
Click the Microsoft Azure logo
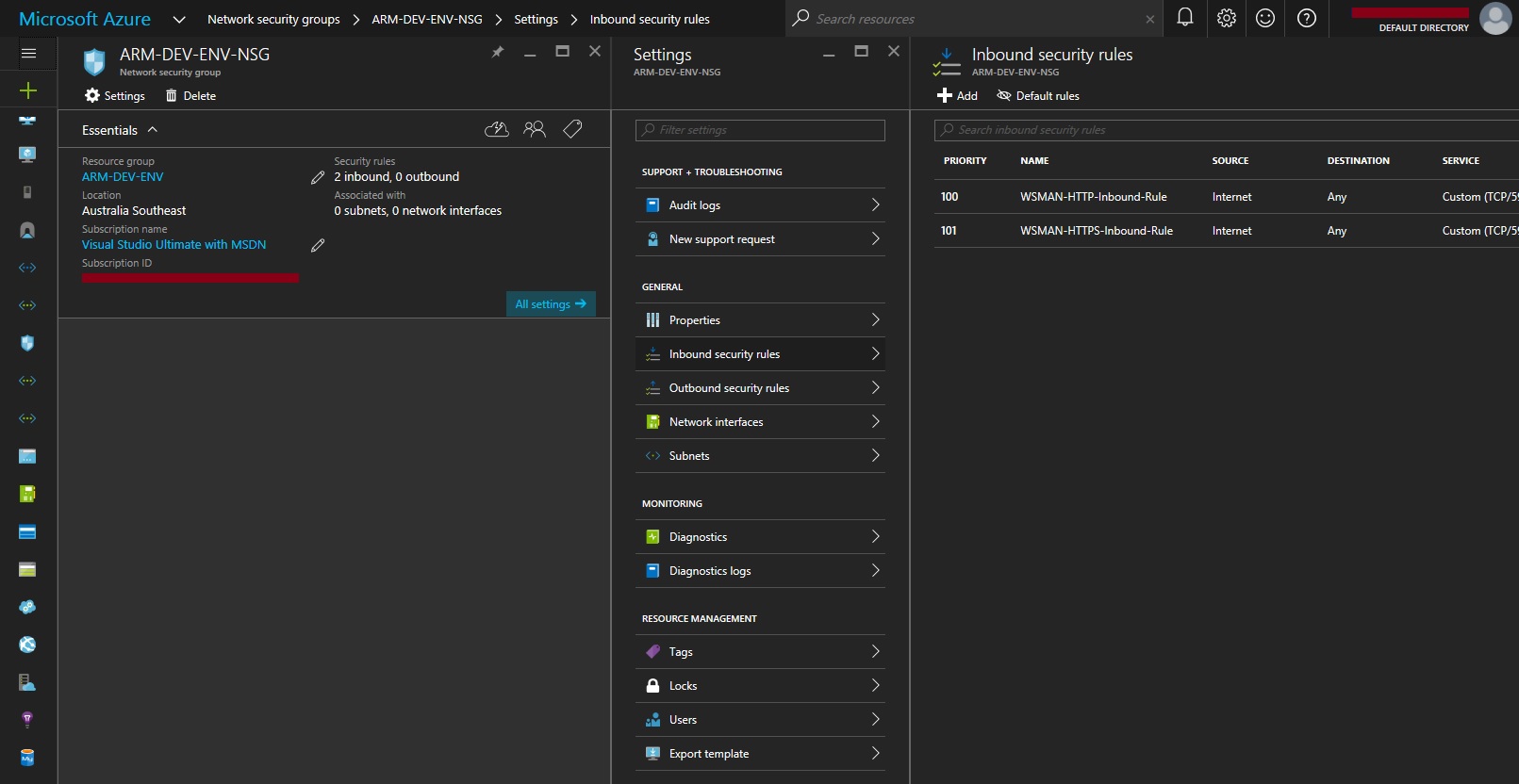85,19
